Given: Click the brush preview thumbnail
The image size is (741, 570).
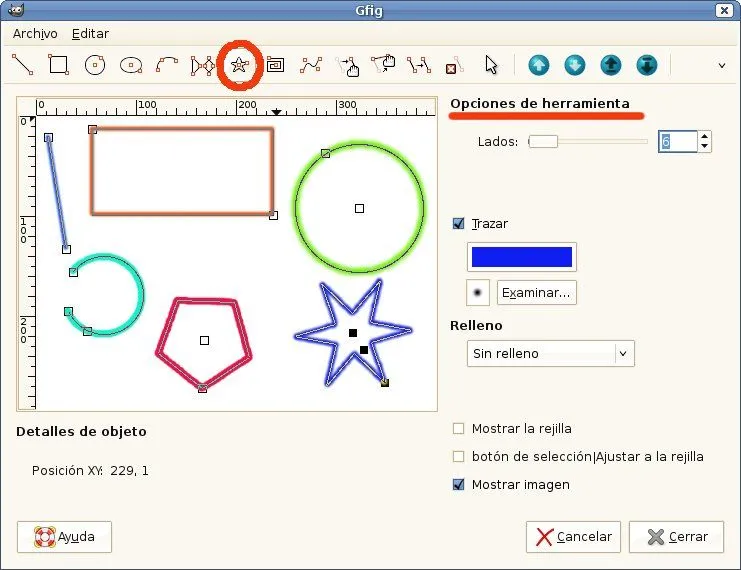Looking at the screenshot, I should click(477, 293).
